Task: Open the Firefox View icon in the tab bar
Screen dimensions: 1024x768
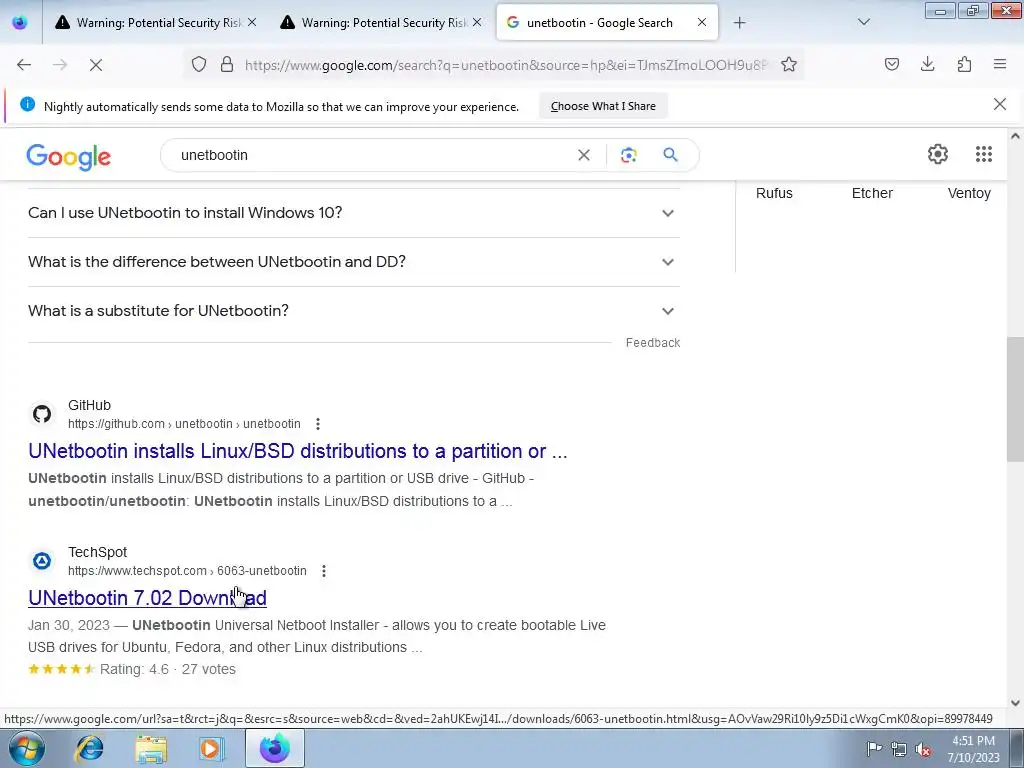Action: [x=20, y=22]
